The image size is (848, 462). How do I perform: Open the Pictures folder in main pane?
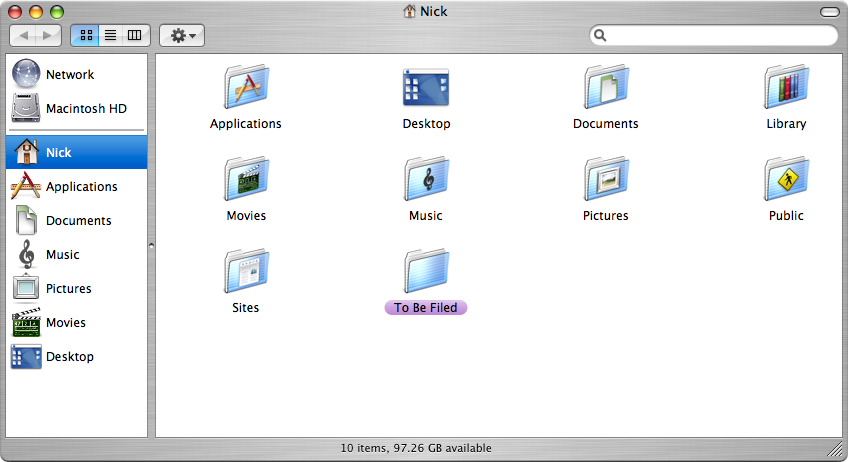click(606, 179)
